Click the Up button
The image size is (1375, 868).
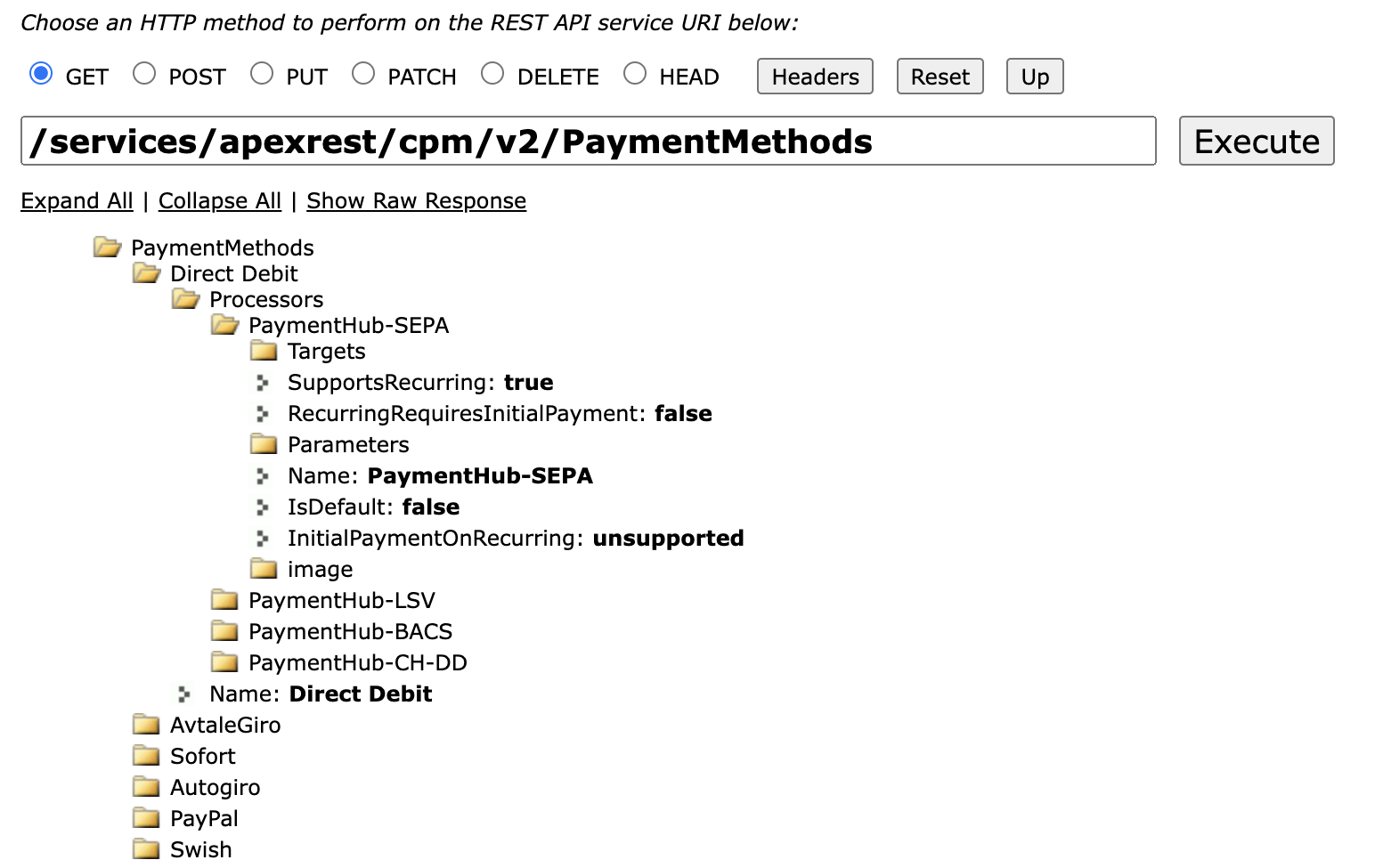[1034, 77]
